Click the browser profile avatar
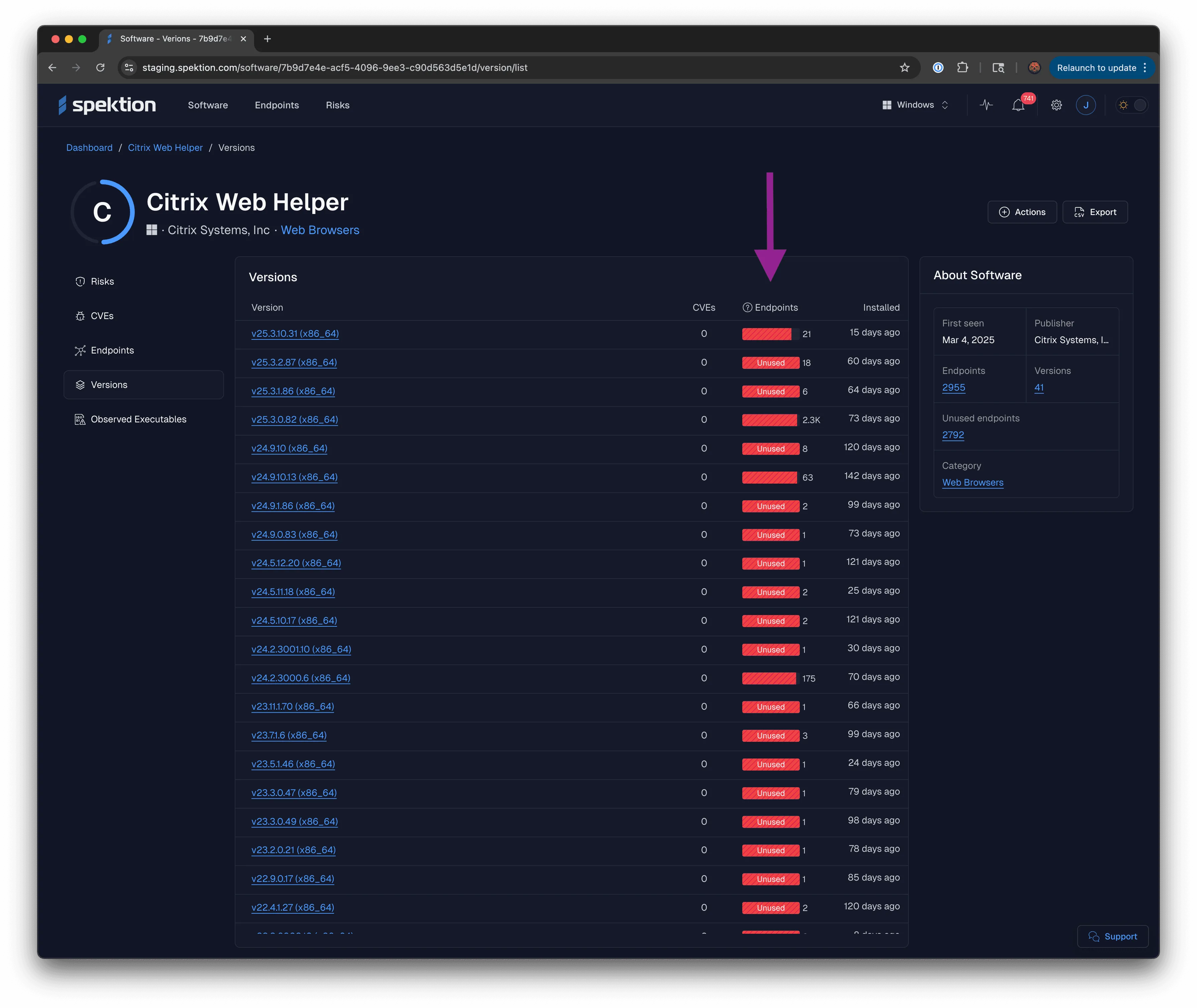1197x1008 pixels. [1034, 68]
